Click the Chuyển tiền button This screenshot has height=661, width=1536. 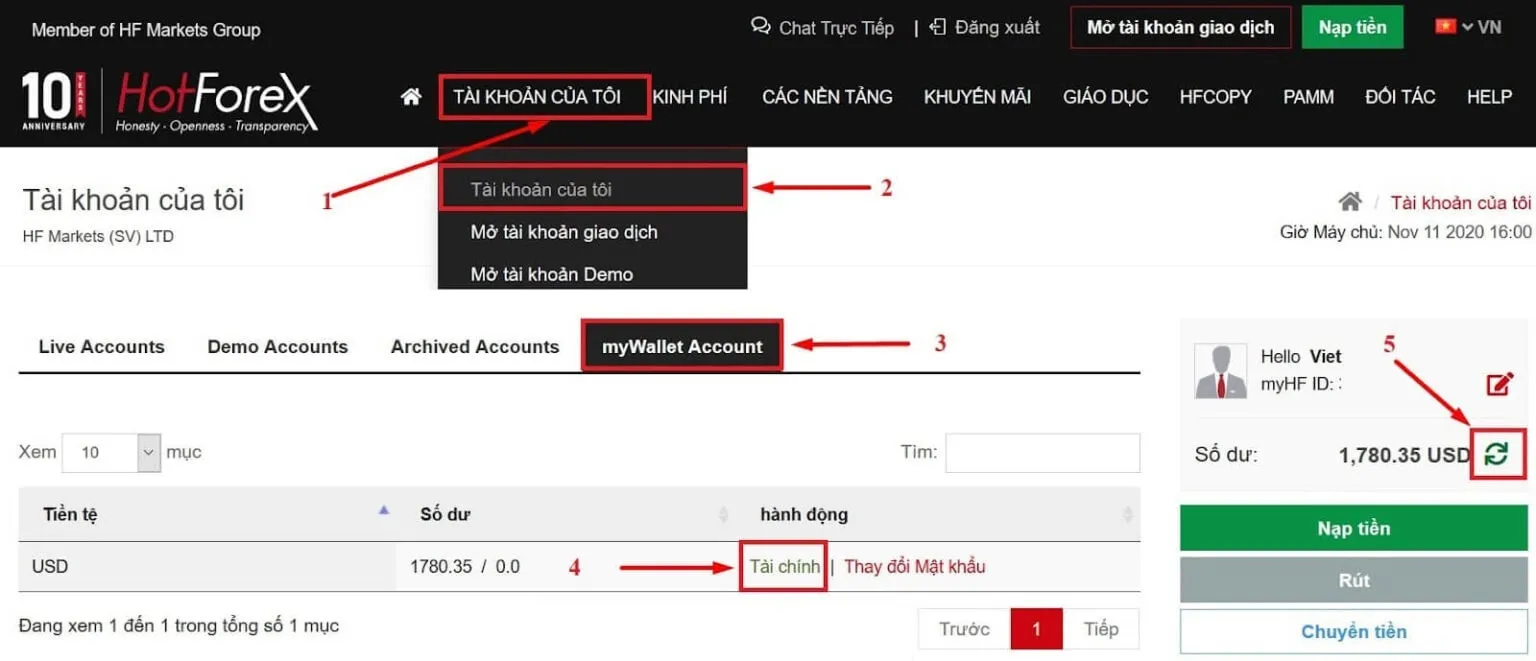pyautogui.click(x=1353, y=632)
